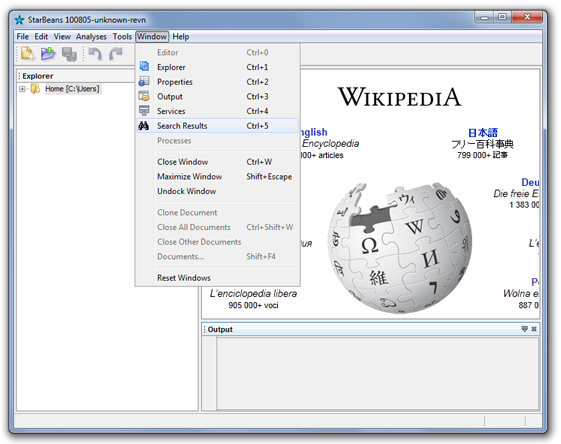Viewport: 561px width, 444px height.
Task: Click the binoculars Search Results icon
Action: (x=144, y=126)
